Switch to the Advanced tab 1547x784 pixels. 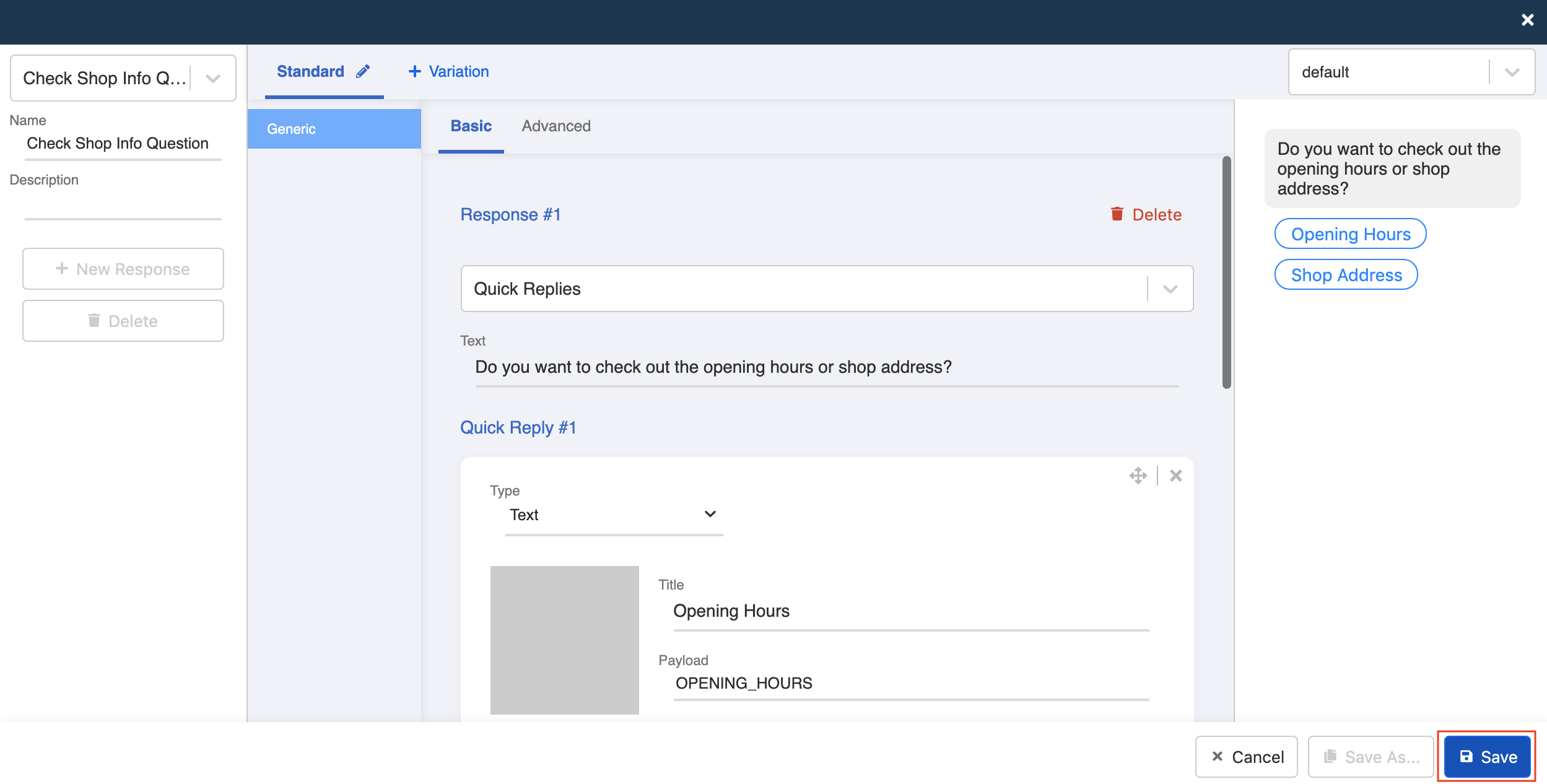click(556, 126)
